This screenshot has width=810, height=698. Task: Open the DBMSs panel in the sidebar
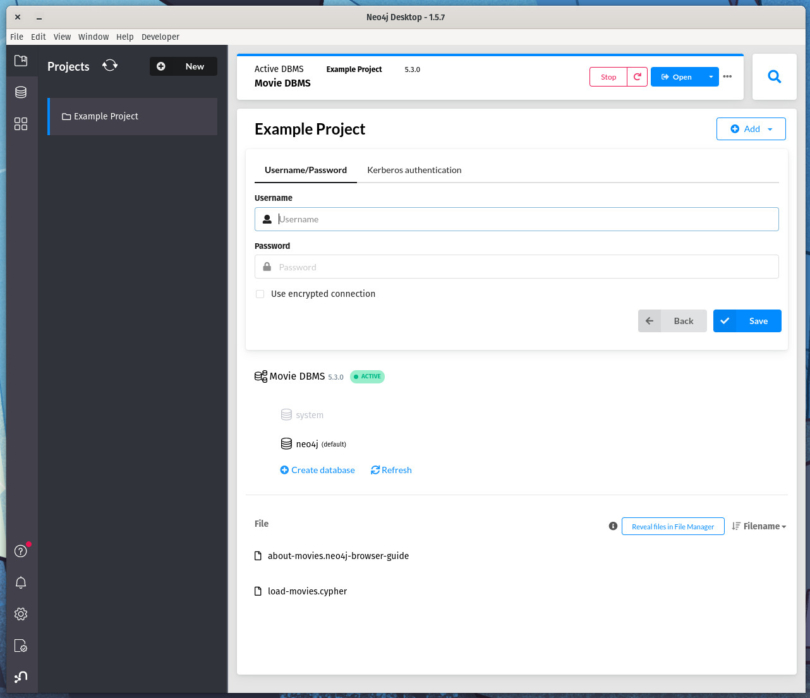tap(20, 91)
